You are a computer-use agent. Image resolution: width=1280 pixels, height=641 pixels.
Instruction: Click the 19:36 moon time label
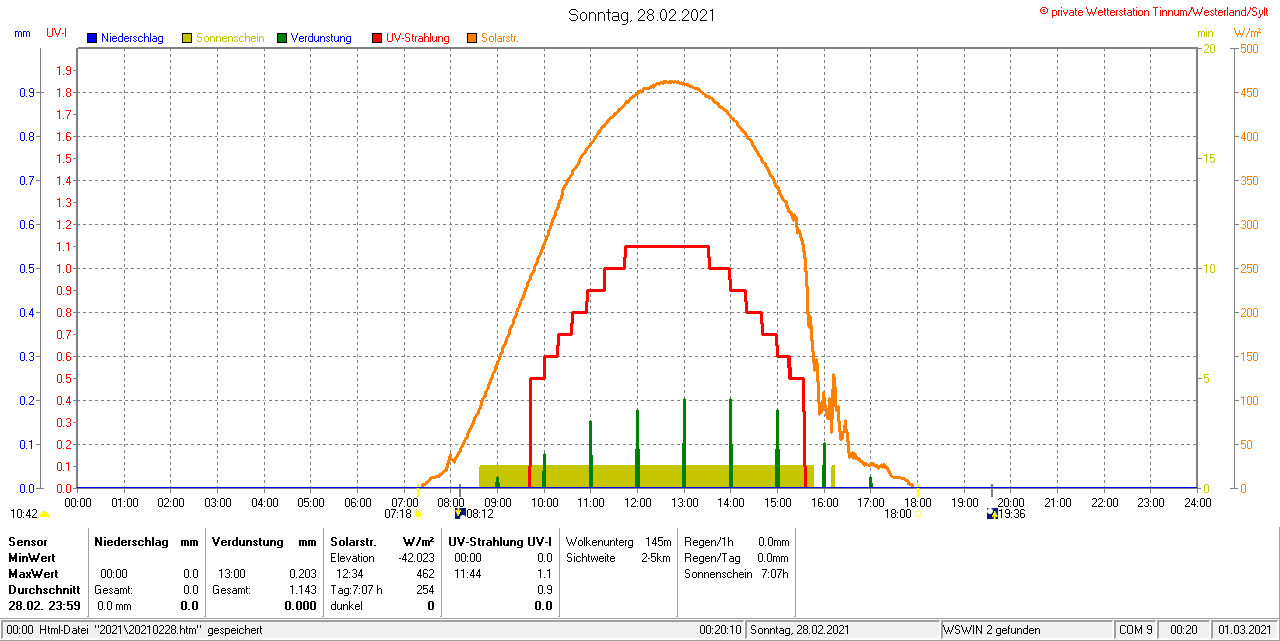click(x=1012, y=514)
